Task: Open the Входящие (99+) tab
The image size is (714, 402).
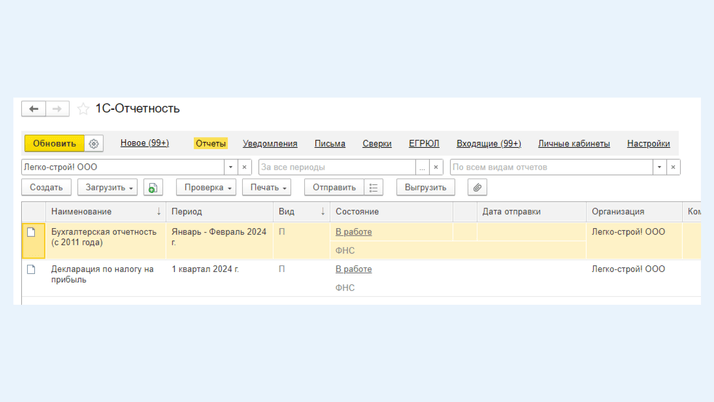Action: tap(488, 144)
